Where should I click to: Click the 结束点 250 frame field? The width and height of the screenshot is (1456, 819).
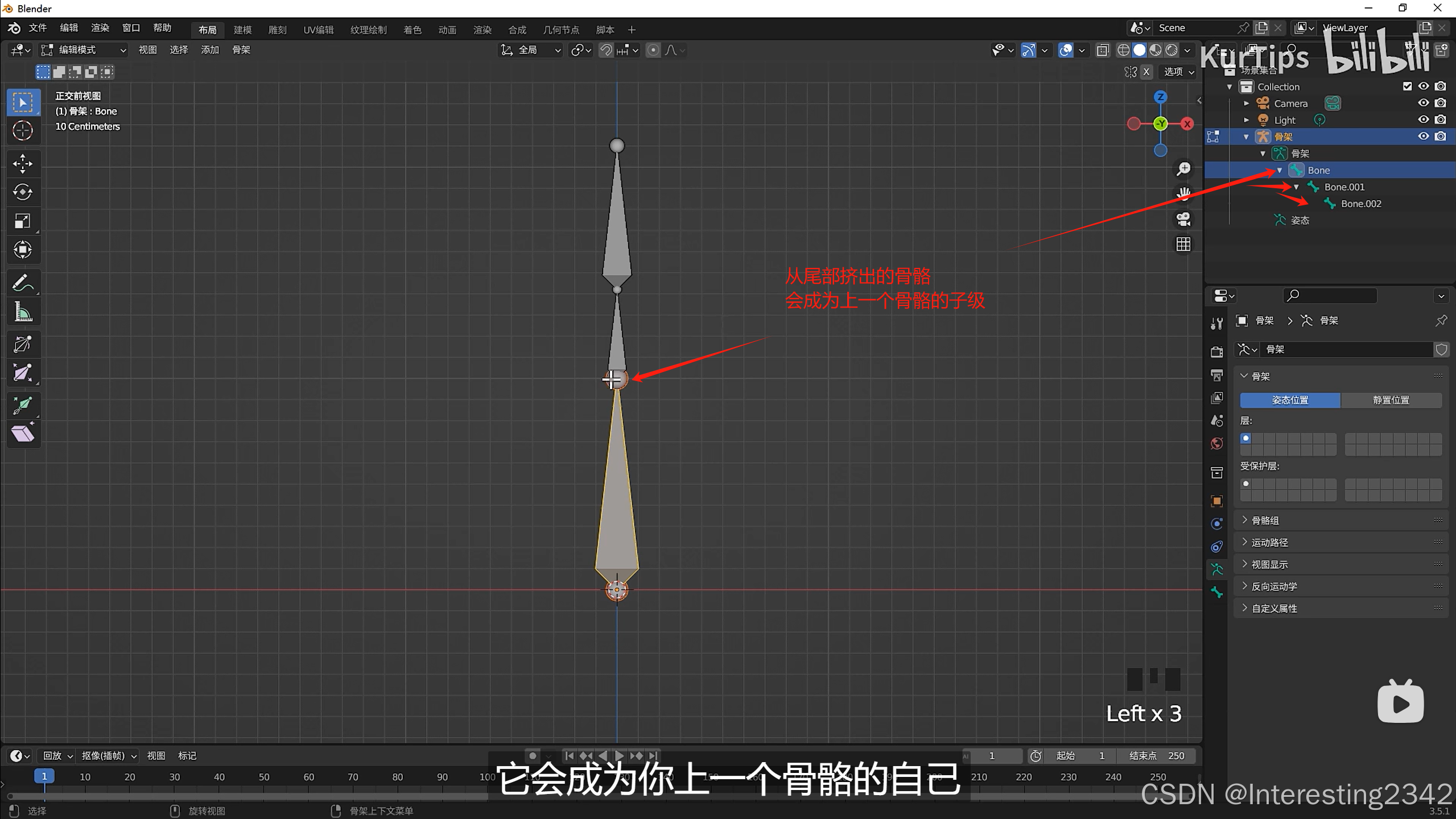coord(1157,756)
